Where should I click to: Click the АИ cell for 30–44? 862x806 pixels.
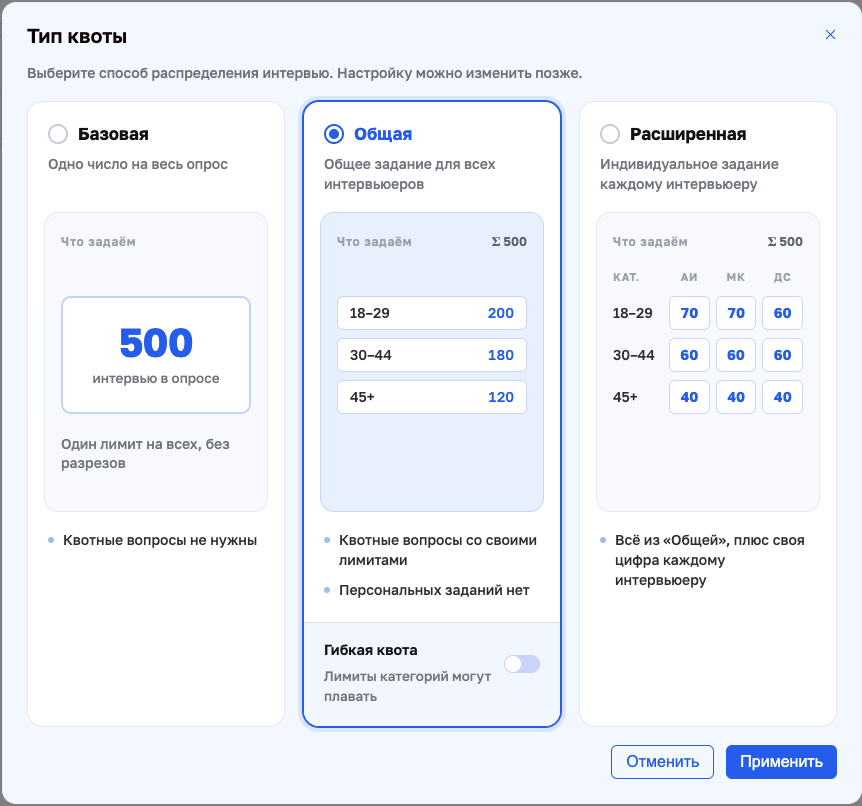point(689,355)
